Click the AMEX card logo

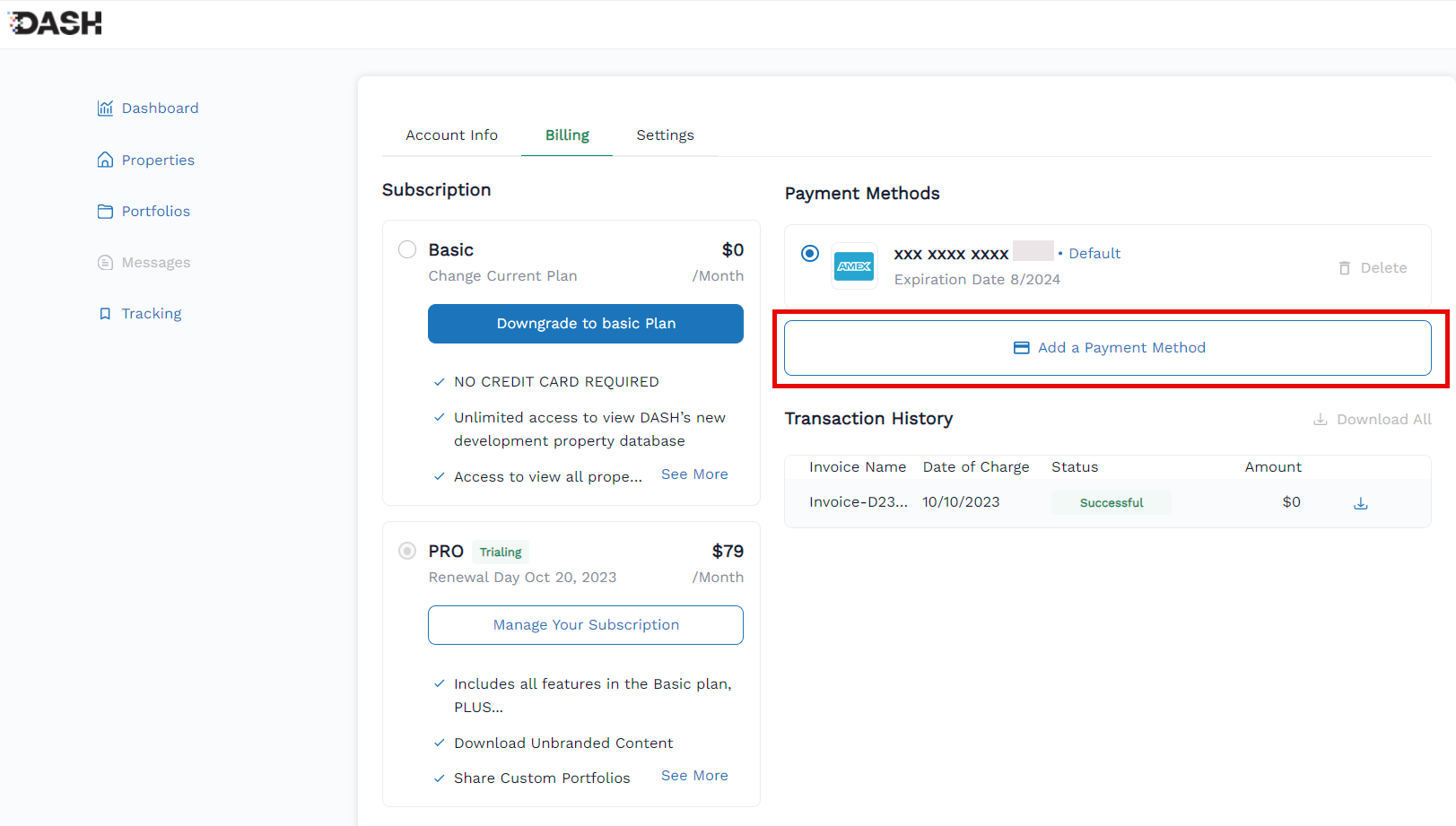(x=854, y=266)
